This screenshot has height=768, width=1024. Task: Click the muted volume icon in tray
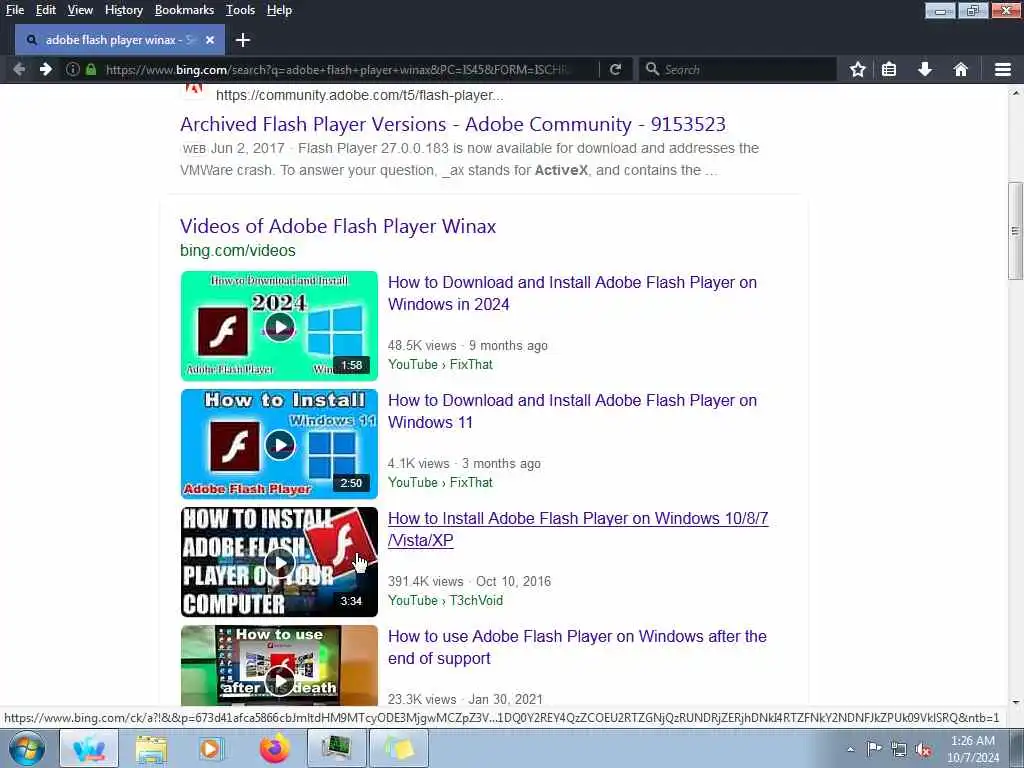click(923, 750)
